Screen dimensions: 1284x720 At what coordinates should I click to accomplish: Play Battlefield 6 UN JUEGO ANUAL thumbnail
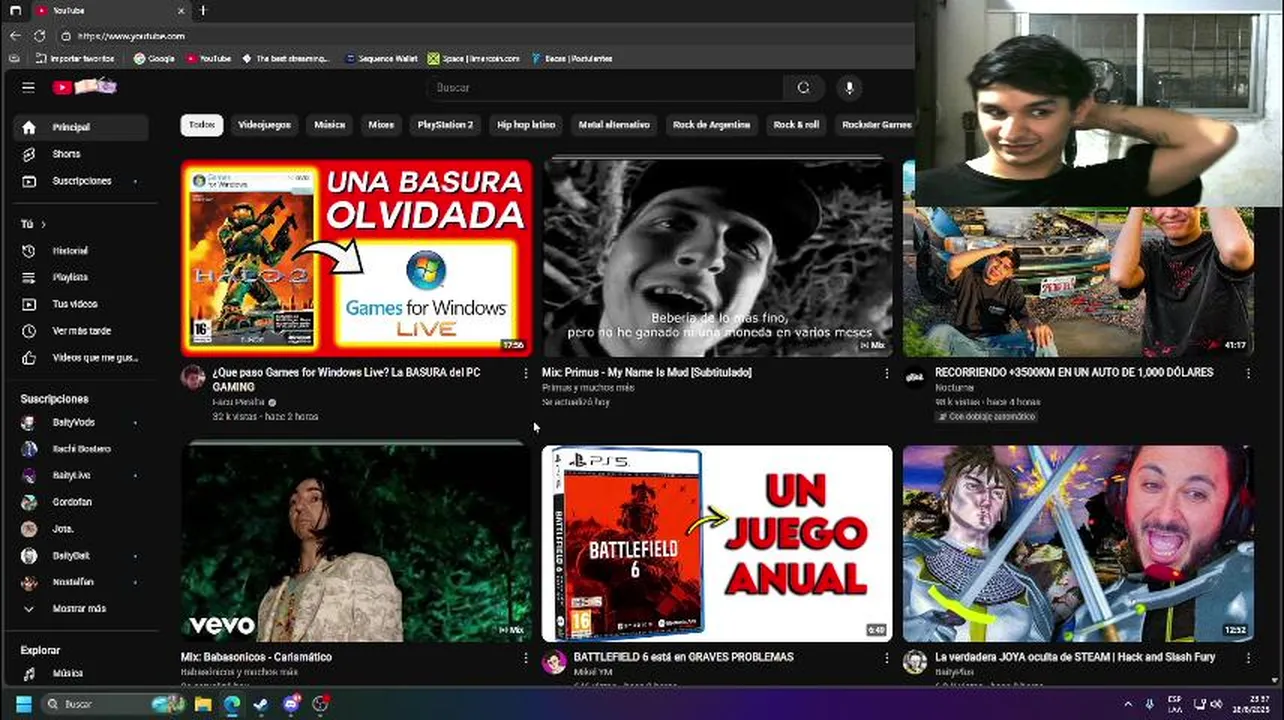pyautogui.click(x=717, y=543)
